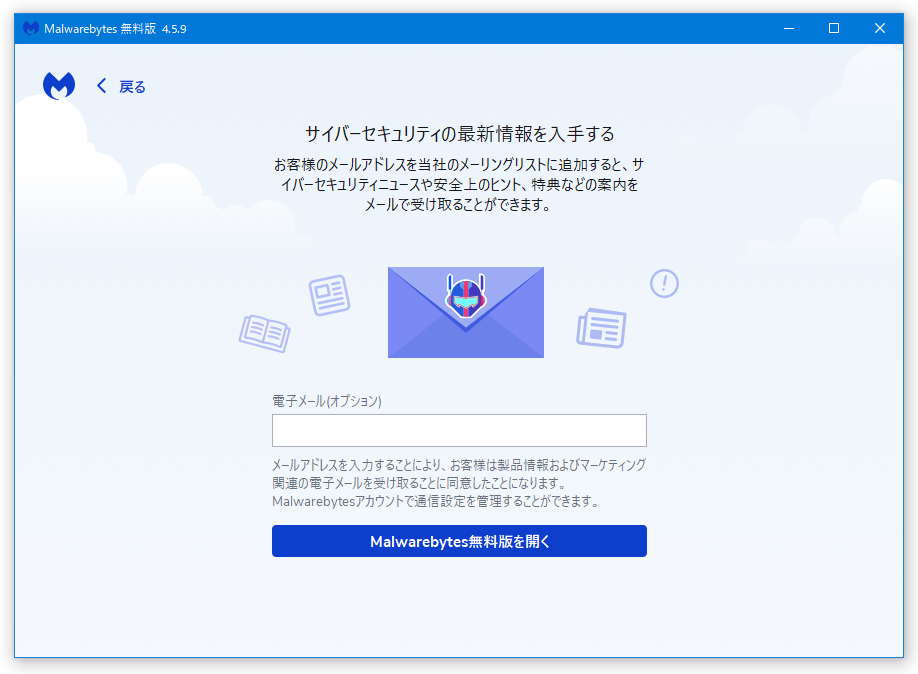Click the title text Malwarebytes 無料版 4.5.9

point(115,29)
